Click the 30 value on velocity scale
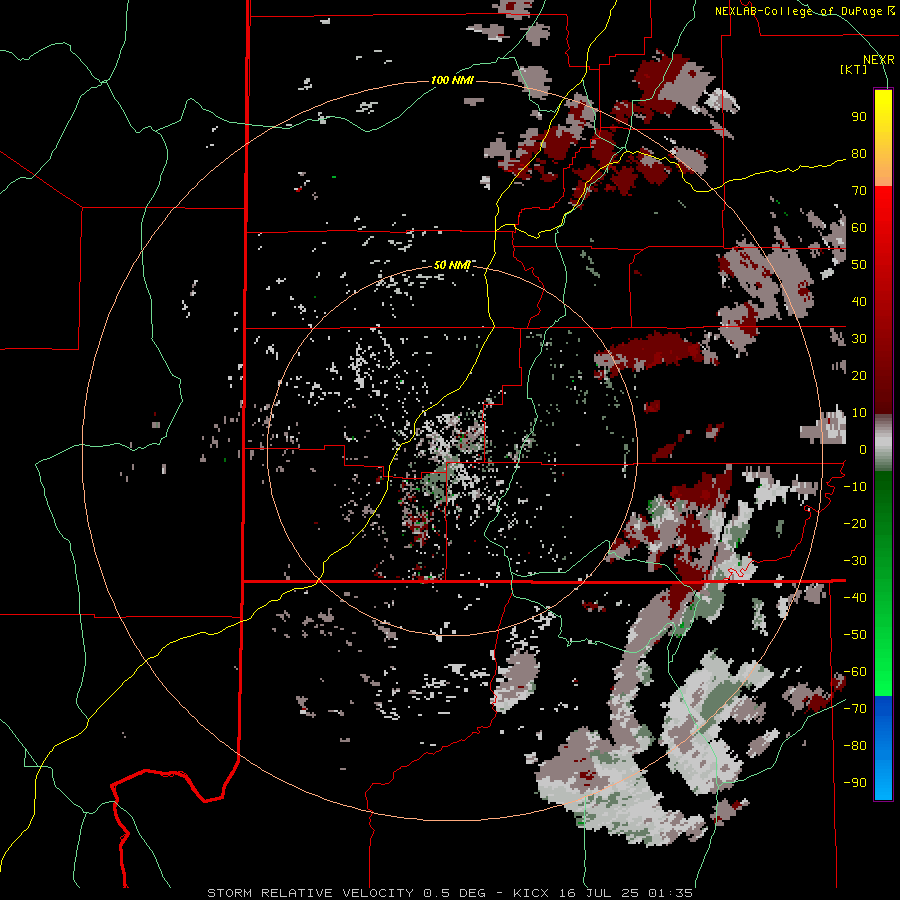Screen dimensions: 900x900 (859, 339)
